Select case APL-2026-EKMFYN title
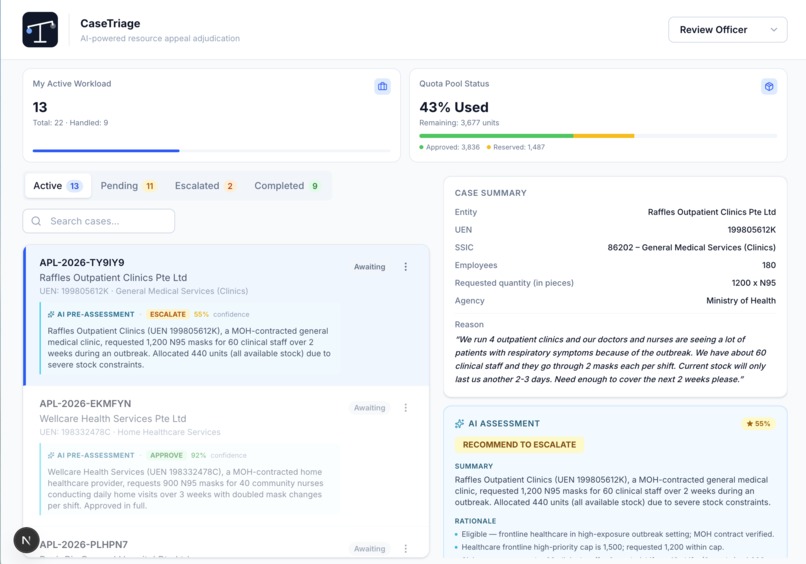This screenshot has height=564, width=806. click(85, 404)
